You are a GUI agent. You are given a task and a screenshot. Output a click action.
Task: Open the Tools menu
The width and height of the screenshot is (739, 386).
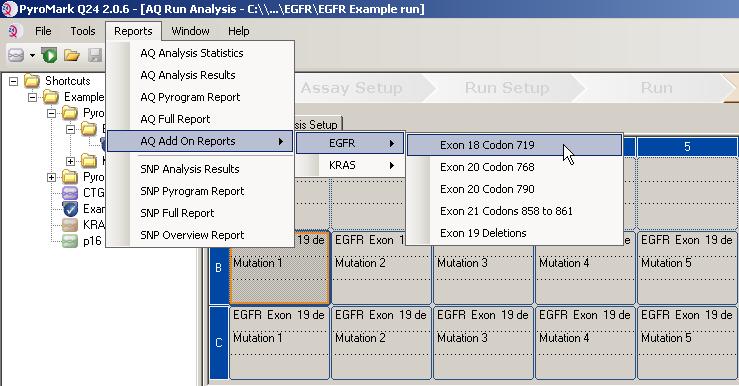pyautogui.click(x=83, y=31)
